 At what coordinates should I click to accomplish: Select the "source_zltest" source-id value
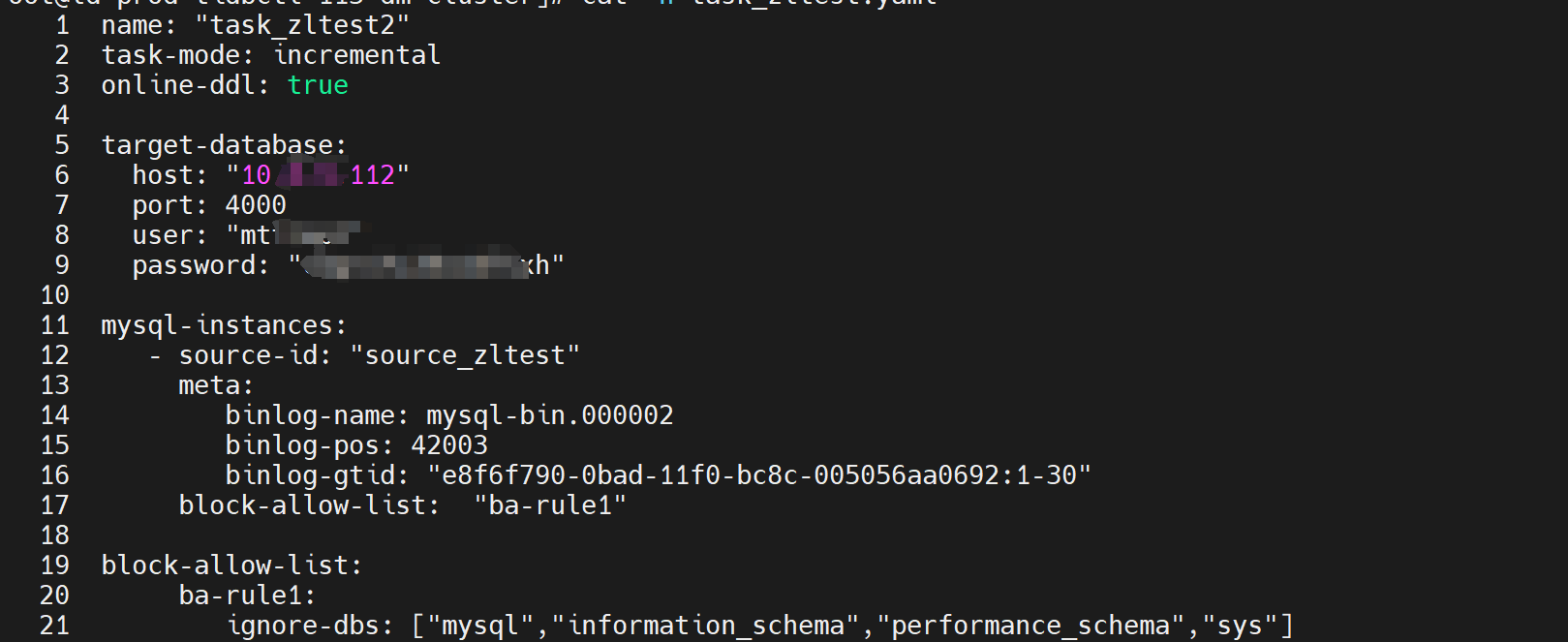[x=465, y=355]
